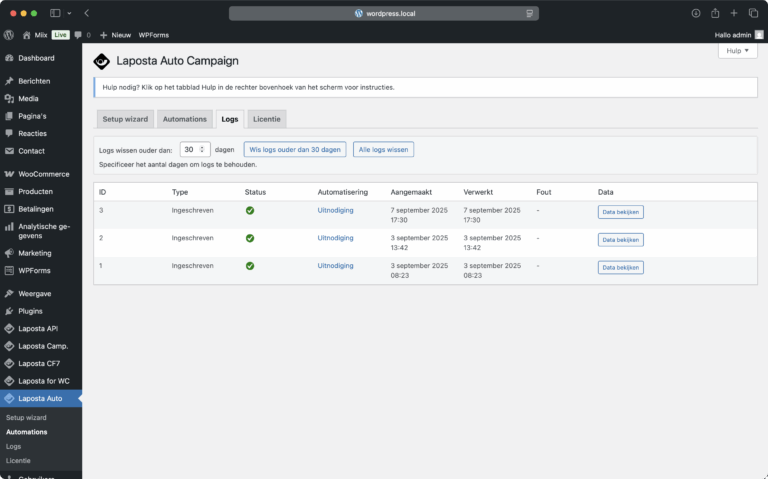Open Safari downloads icon

click(696, 13)
